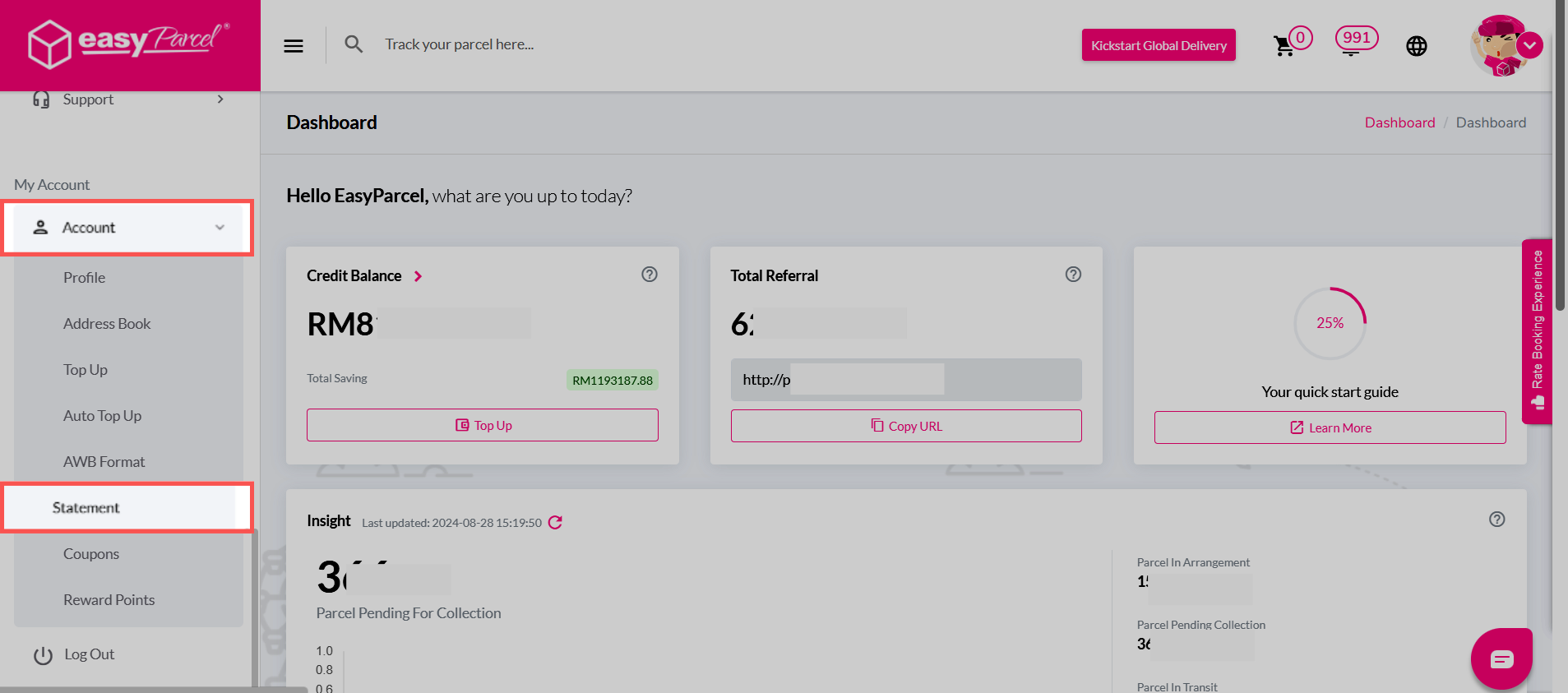Click the 25% progress circle
Image resolution: width=1568 pixels, height=693 pixels.
(1330, 323)
